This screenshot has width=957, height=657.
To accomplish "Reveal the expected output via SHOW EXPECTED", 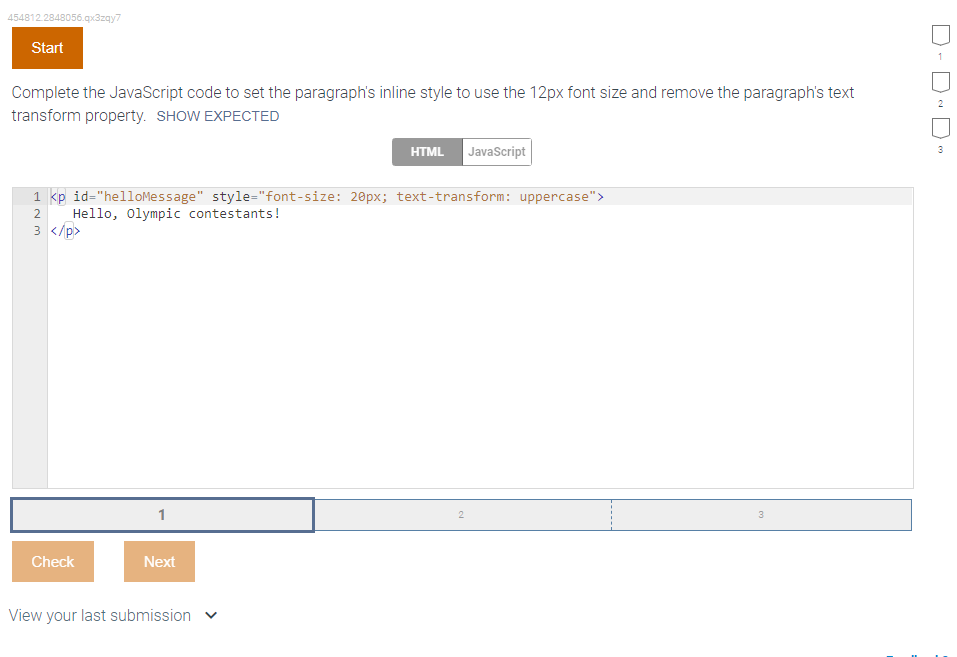I will click(x=217, y=115).
